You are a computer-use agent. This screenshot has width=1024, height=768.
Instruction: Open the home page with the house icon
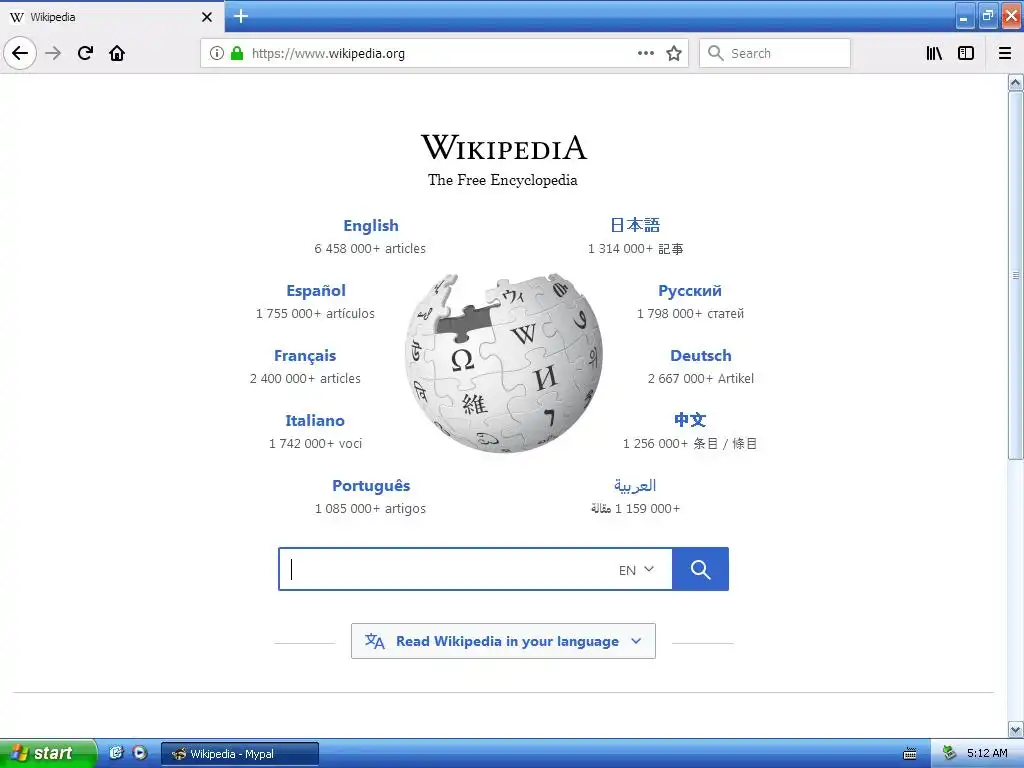[x=117, y=53]
